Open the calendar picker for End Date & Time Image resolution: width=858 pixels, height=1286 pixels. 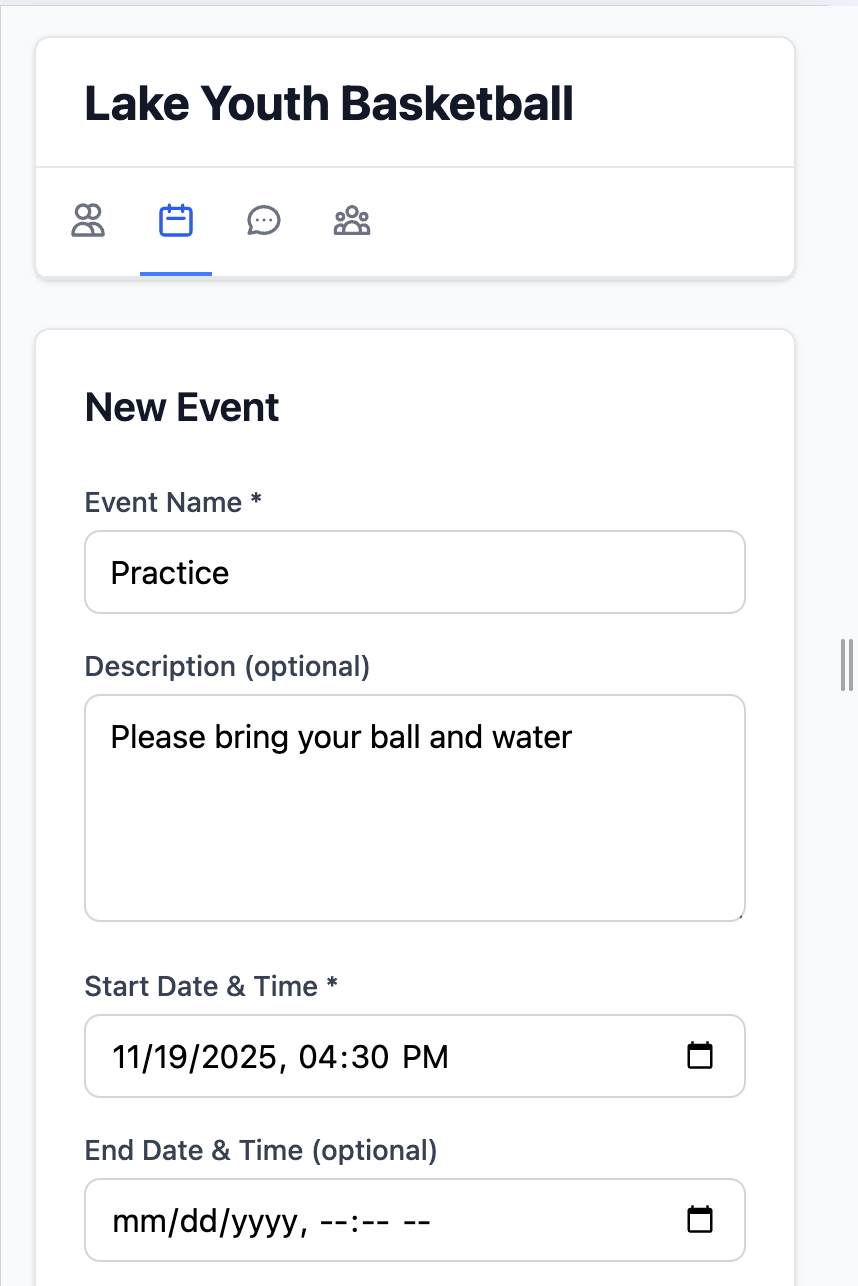(x=701, y=1219)
